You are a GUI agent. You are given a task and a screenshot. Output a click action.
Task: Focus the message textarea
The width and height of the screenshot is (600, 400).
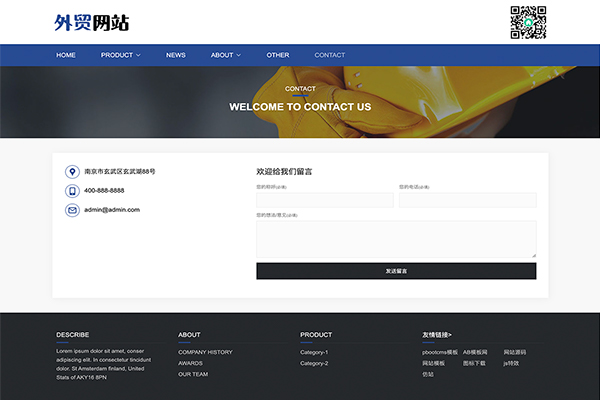[x=396, y=239]
